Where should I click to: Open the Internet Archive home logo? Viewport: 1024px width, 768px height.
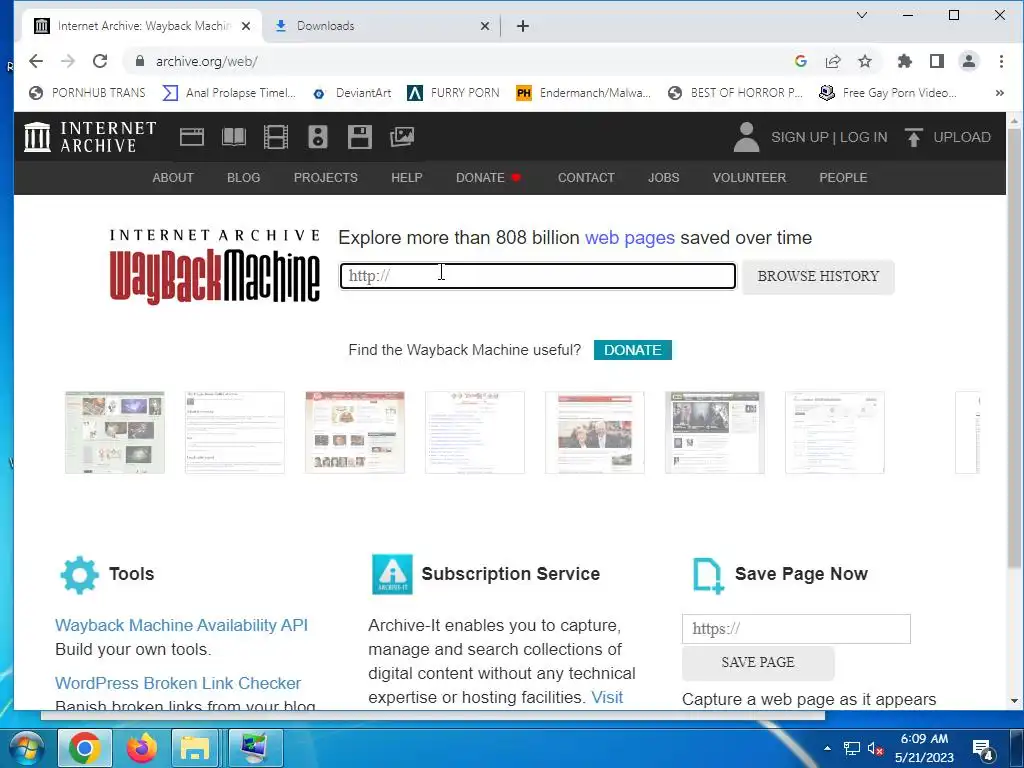(90, 137)
